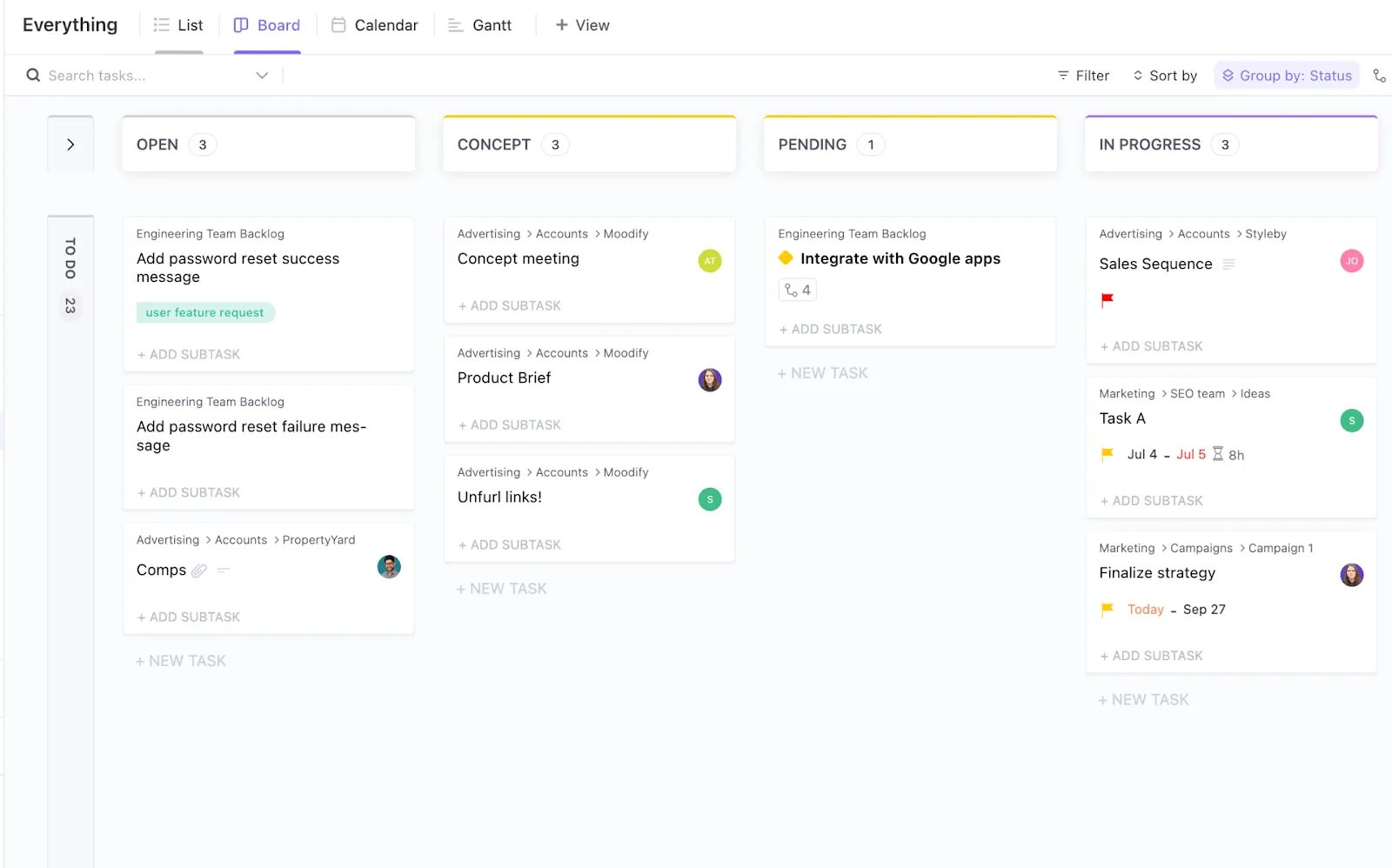
Task: Open the Finalize strategy task
Action: click(1157, 572)
